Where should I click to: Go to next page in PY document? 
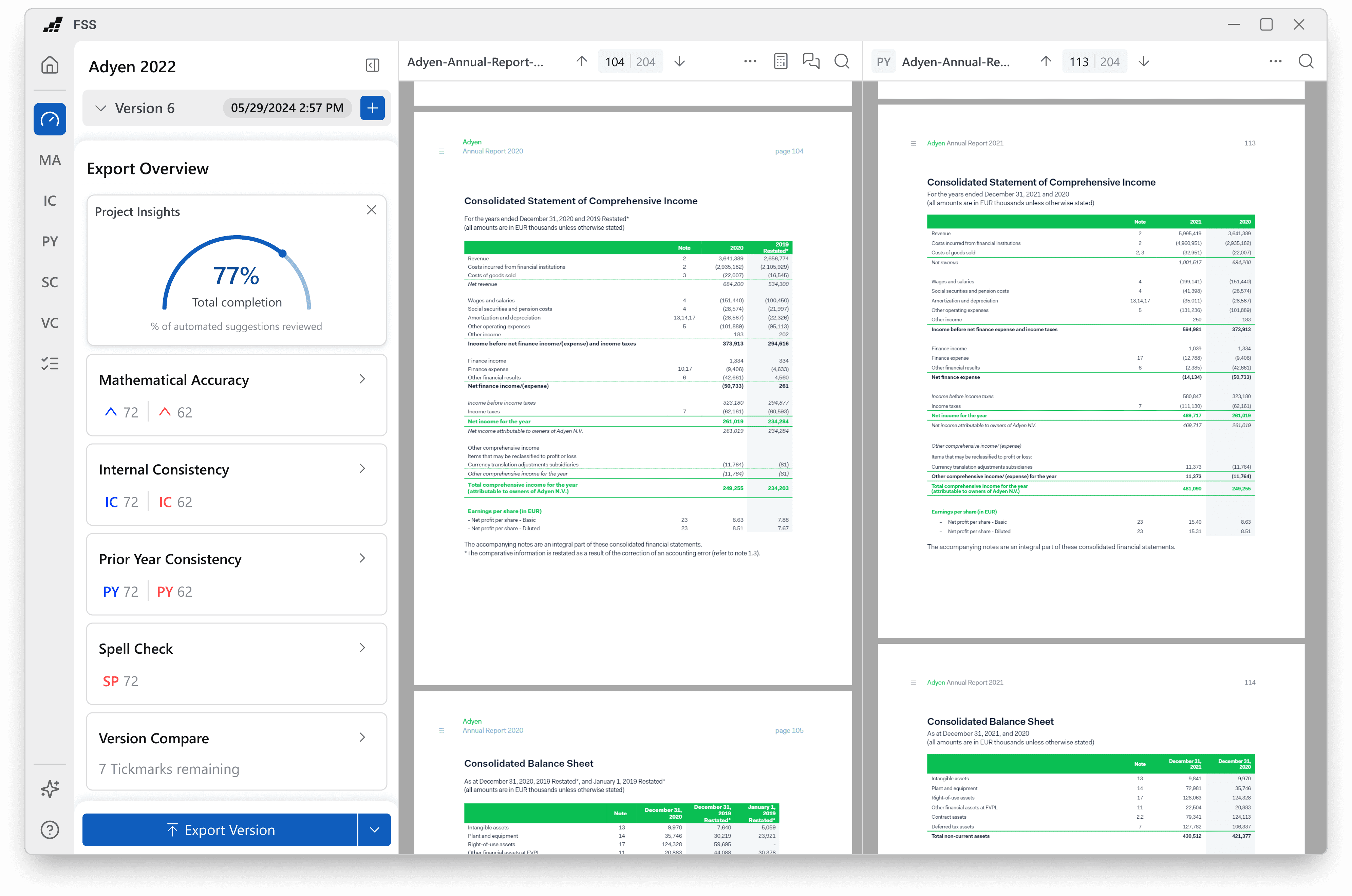click(x=1144, y=62)
